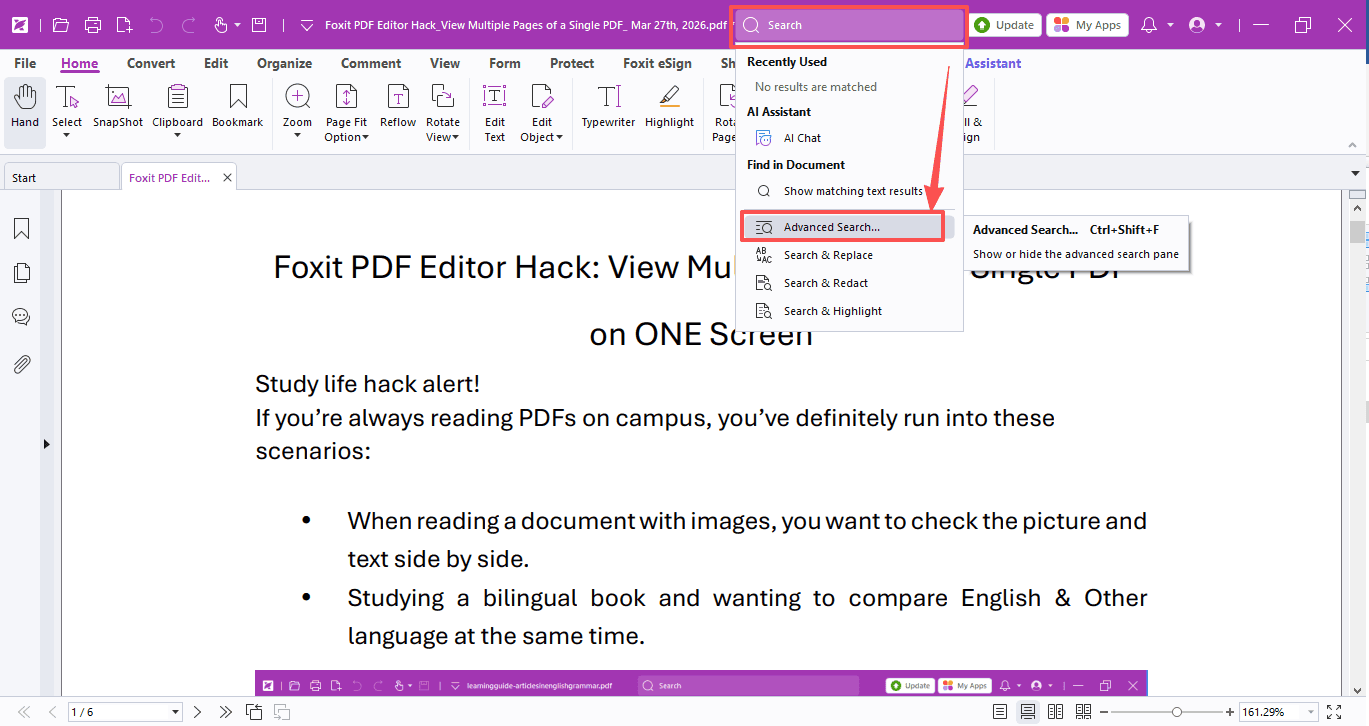Open Bookmarks panel in left sidebar
The image size is (1369, 726).
point(21,229)
